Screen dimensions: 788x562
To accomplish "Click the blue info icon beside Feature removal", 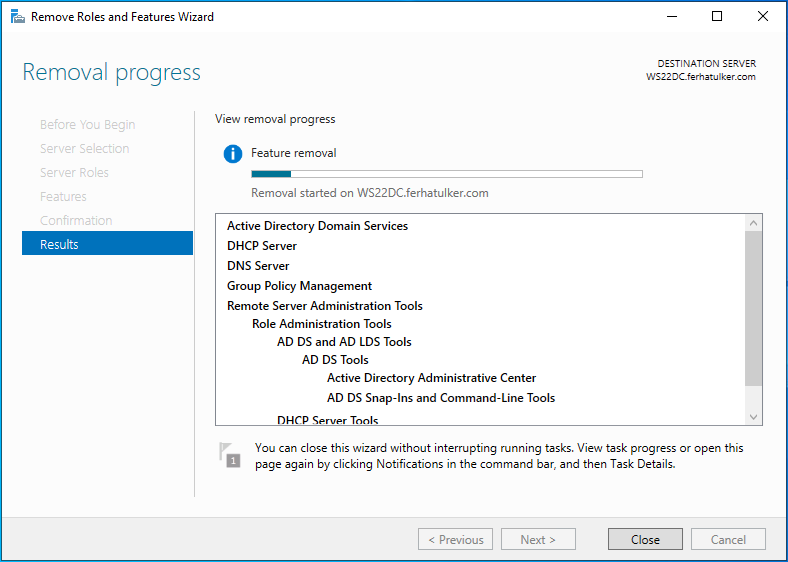I will (233, 154).
